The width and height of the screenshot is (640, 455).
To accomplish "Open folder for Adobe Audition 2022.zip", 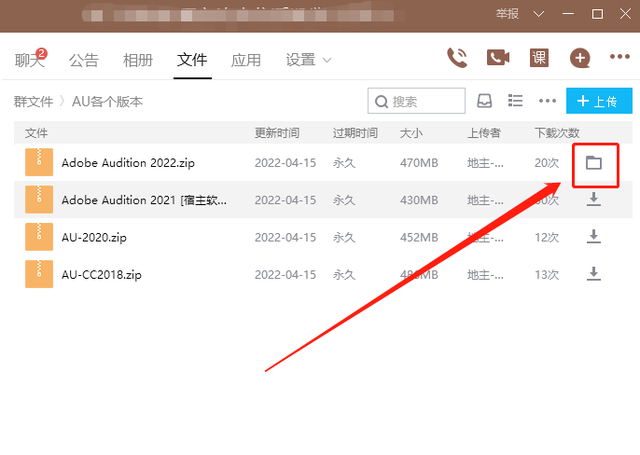I will 593,163.
